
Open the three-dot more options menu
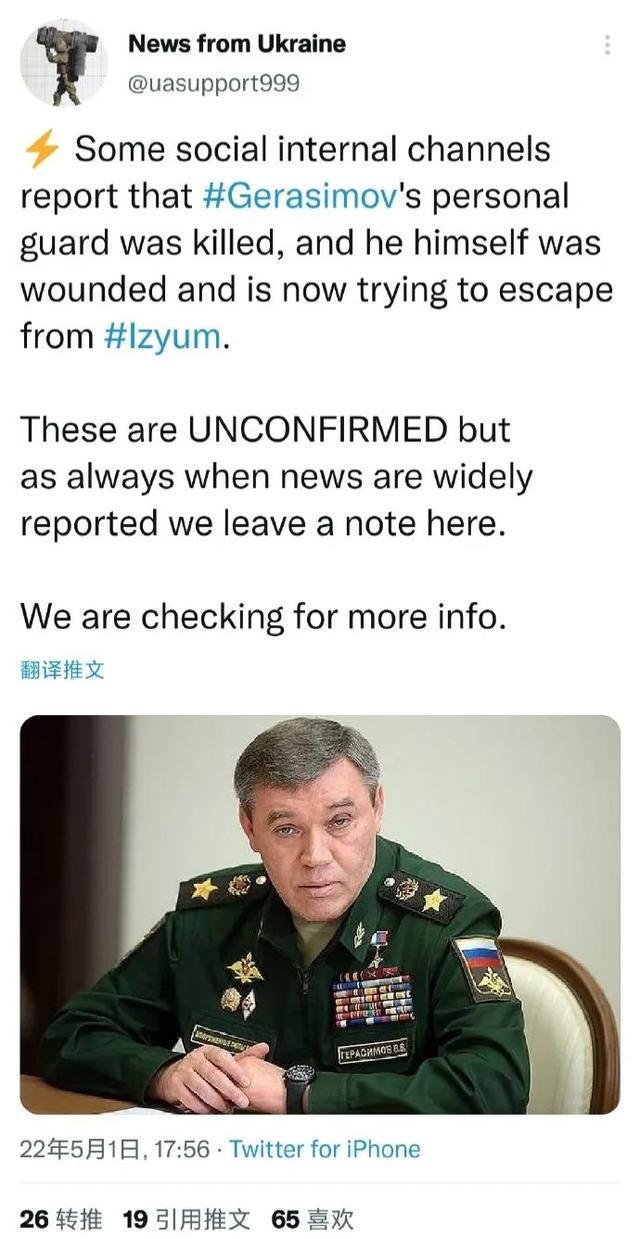607,45
